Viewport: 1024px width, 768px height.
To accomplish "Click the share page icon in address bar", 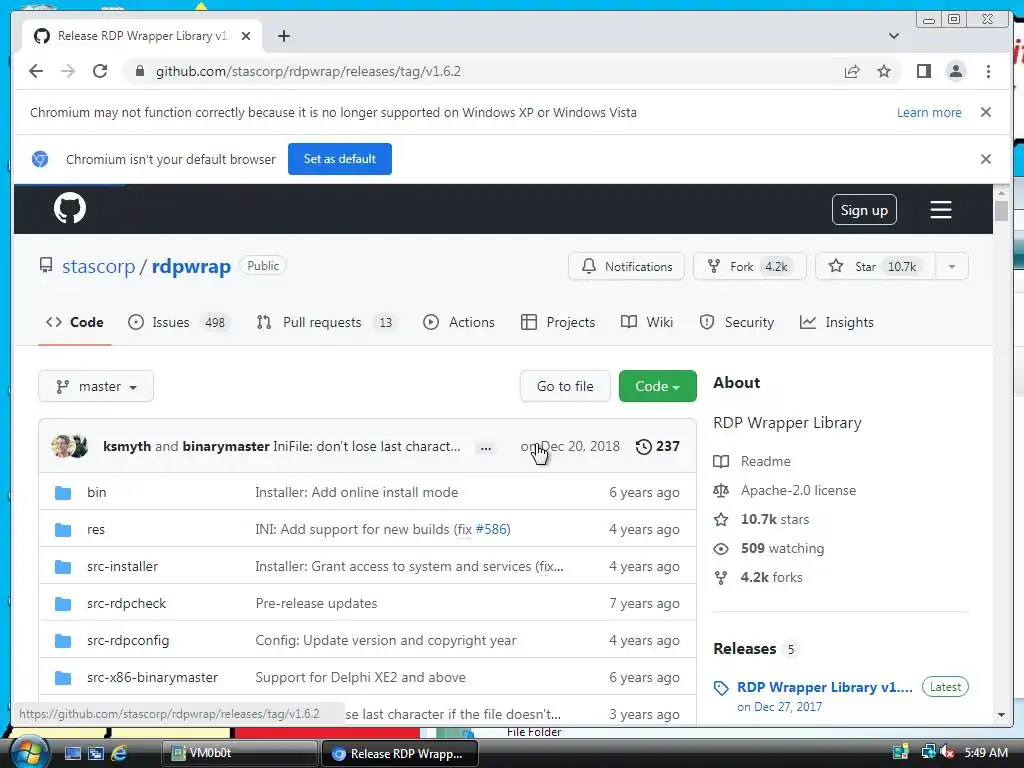I will 852,71.
